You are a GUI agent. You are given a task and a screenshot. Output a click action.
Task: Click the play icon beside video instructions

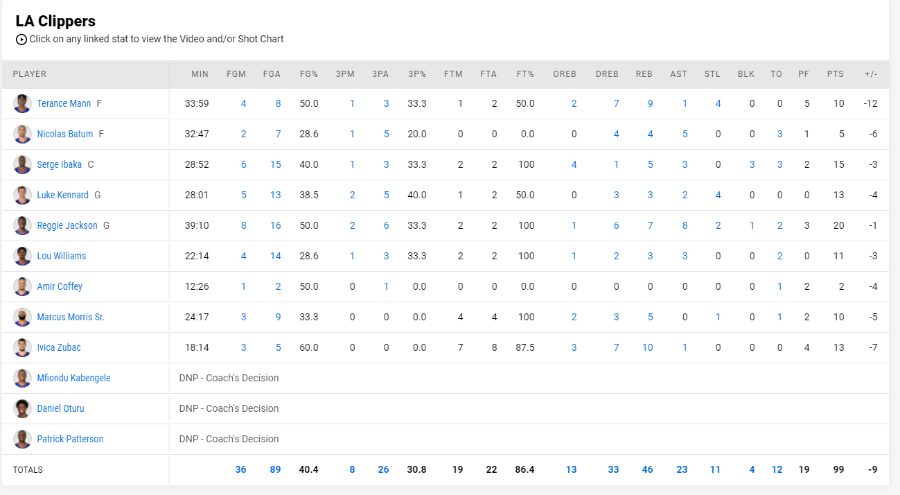click(x=21, y=40)
